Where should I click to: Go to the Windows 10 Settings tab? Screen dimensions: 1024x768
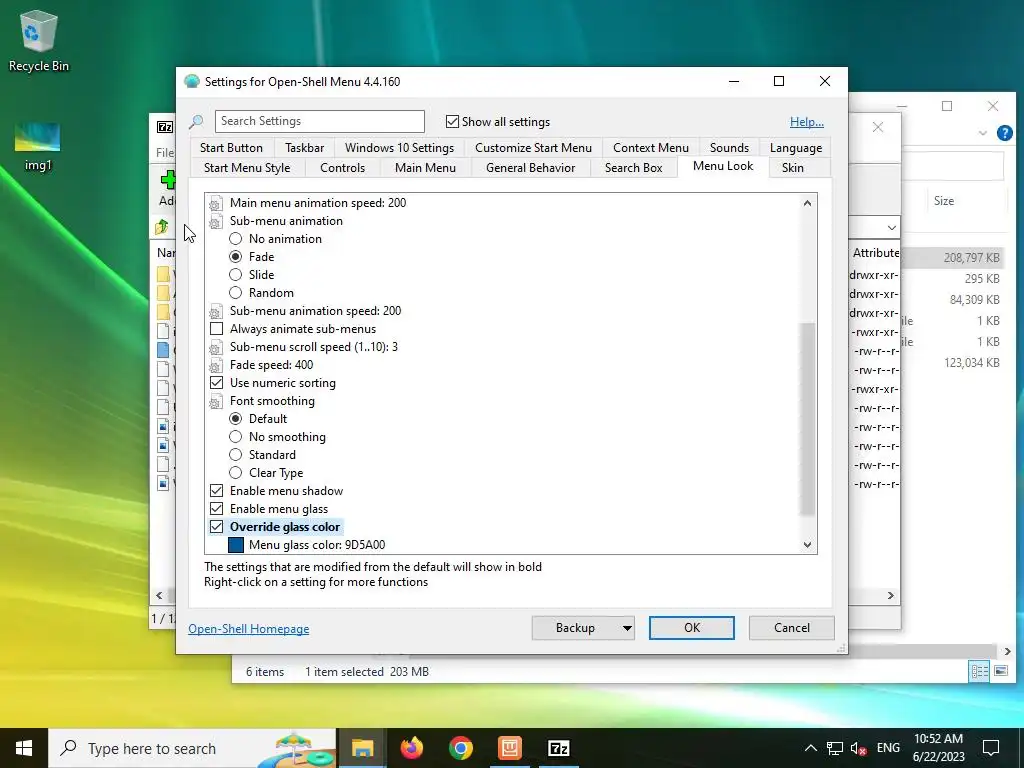tap(399, 148)
